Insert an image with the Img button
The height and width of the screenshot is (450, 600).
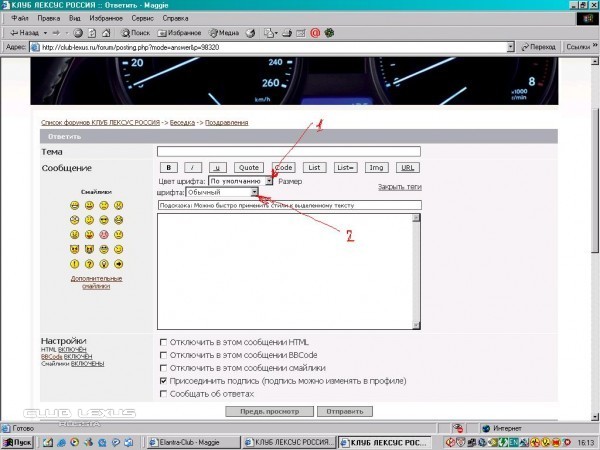click(x=376, y=167)
